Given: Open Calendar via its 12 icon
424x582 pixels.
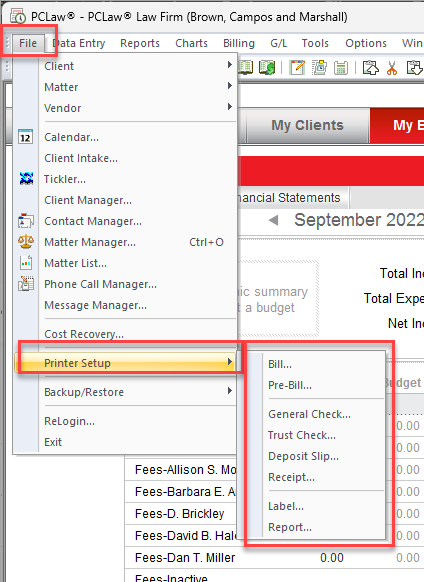Looking at the screenshot, I should pos(26,137).
